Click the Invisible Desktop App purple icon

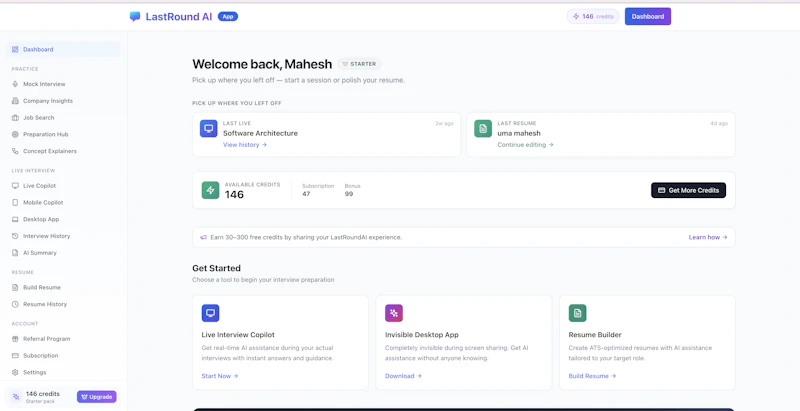(x=394, y=313)
